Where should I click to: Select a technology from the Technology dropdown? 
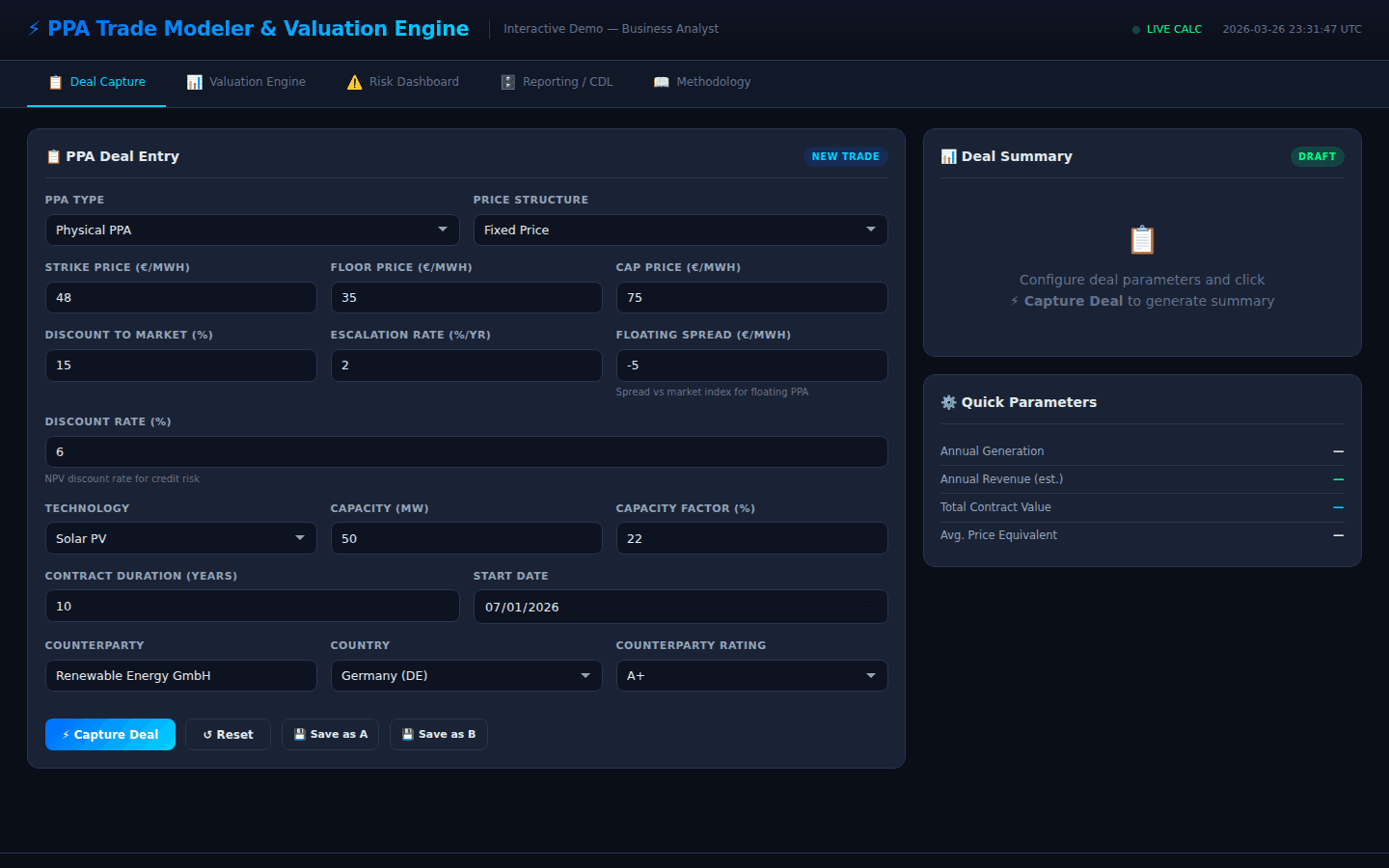(180, 538)
